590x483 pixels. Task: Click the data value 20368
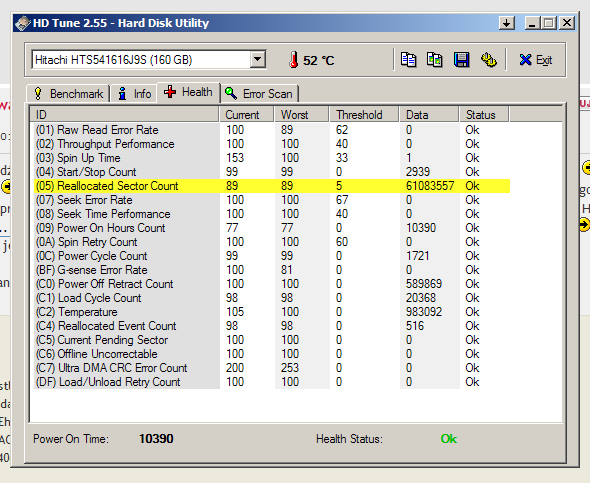click(421, 298)
